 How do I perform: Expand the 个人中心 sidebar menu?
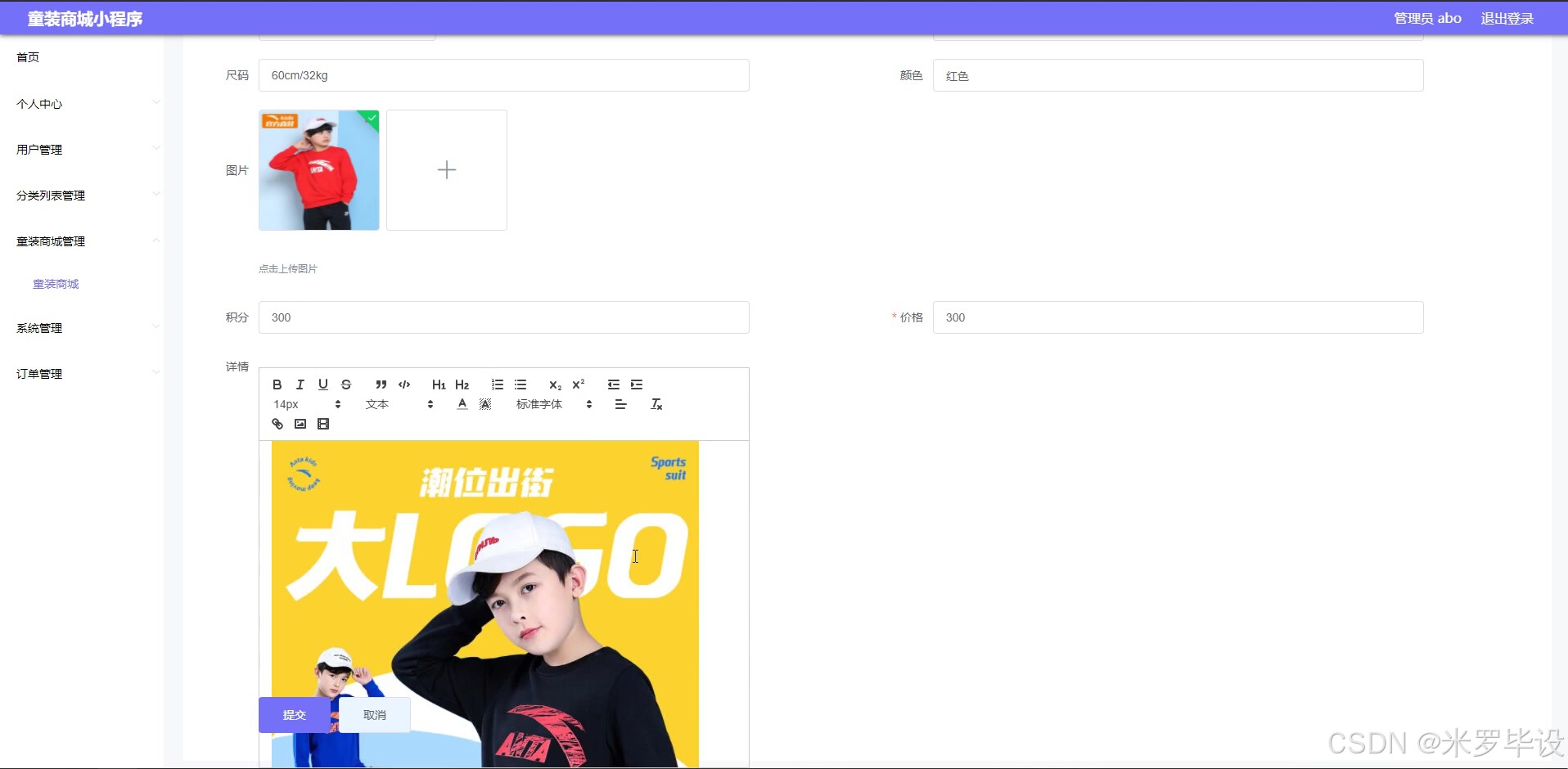click(x=82, y=104)
